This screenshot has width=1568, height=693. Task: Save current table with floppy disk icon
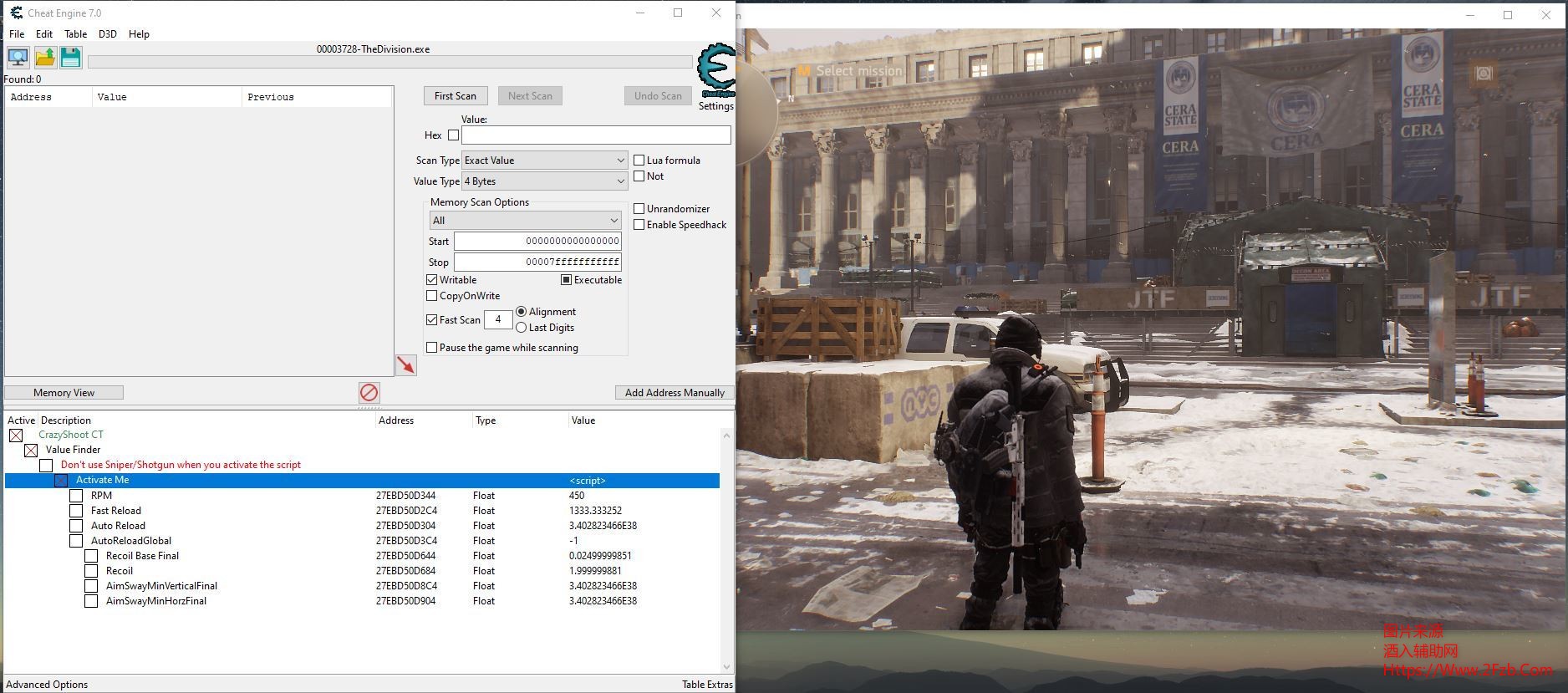click(x=71, y=58)
